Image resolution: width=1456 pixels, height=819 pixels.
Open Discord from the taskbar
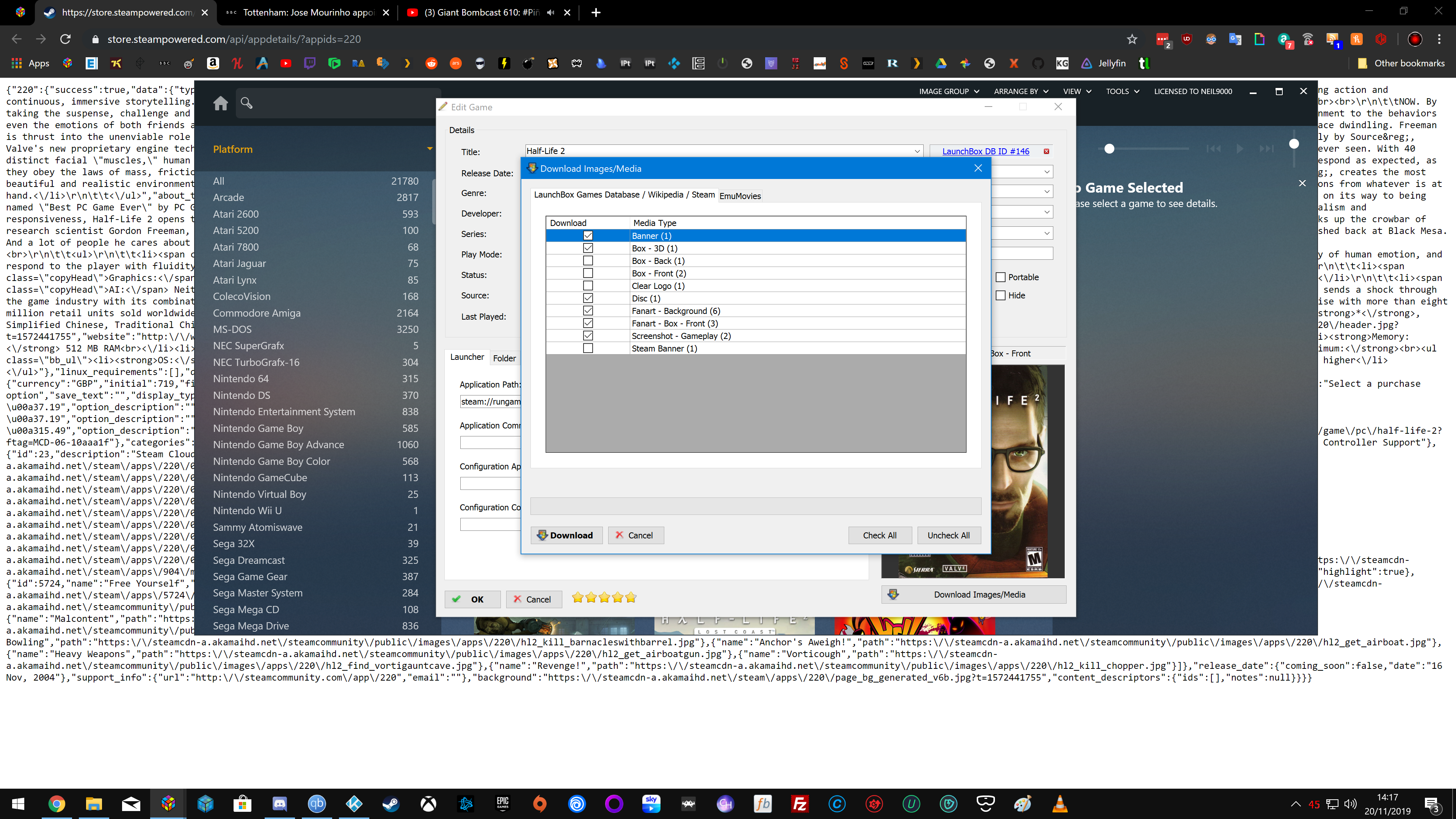280,803
